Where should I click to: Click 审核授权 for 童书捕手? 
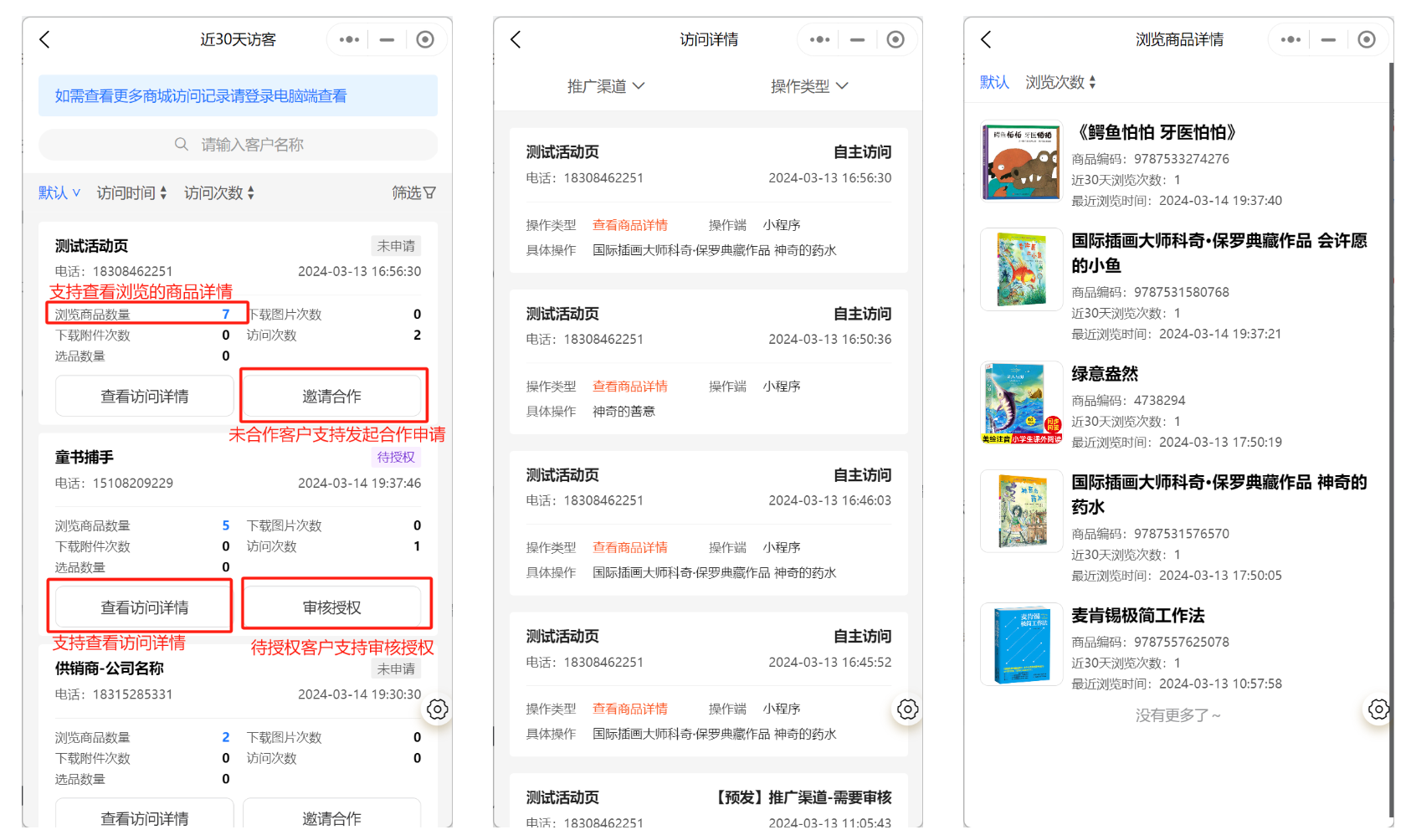pyautogui.click(x=332, y=607)
